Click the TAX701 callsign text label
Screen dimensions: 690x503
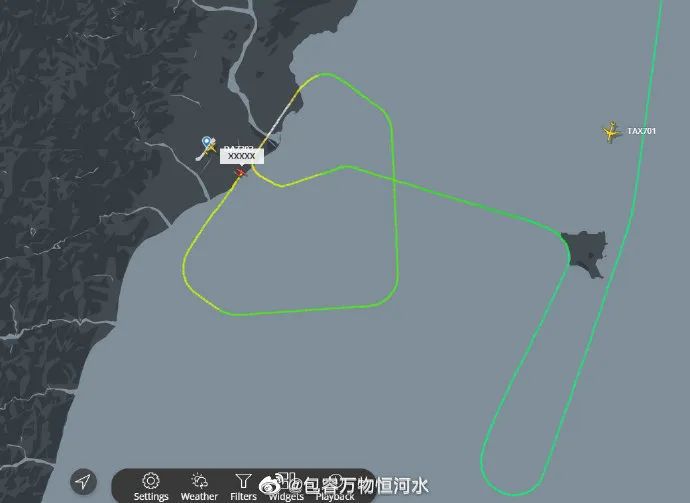click(x=642, y=131)
